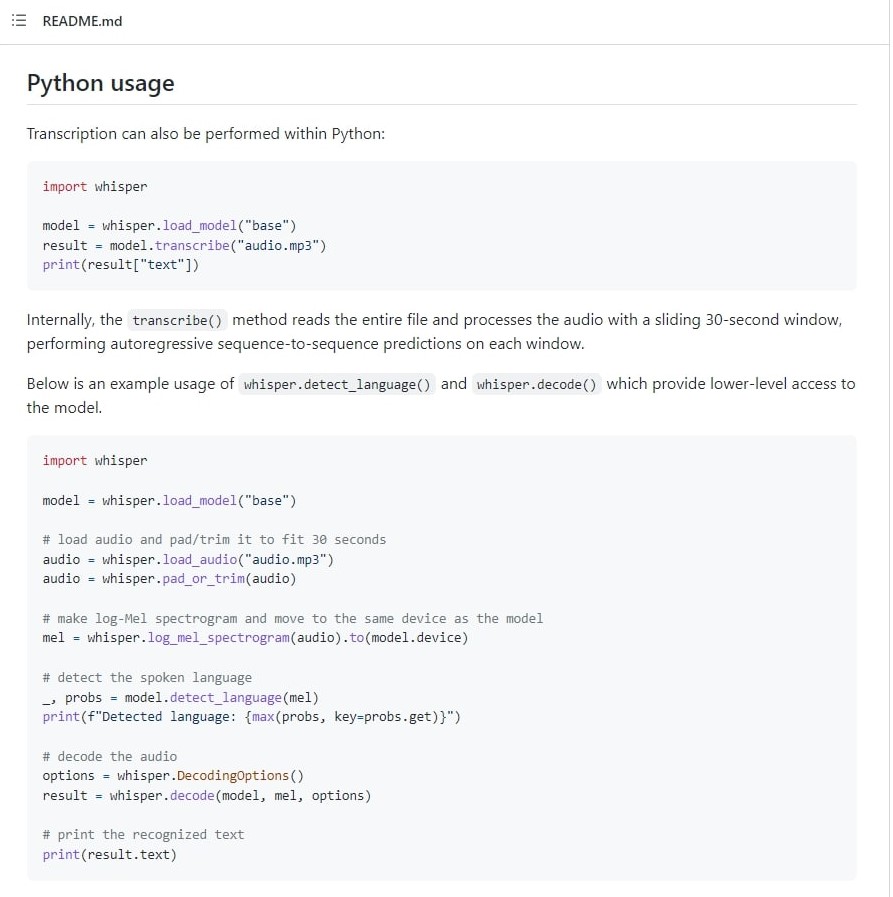Click the line audio = whisper.load_audio("audio.mp3")
Image resolution: width=893 pixels, height=897 pixels.
click(x=188, y=559)
